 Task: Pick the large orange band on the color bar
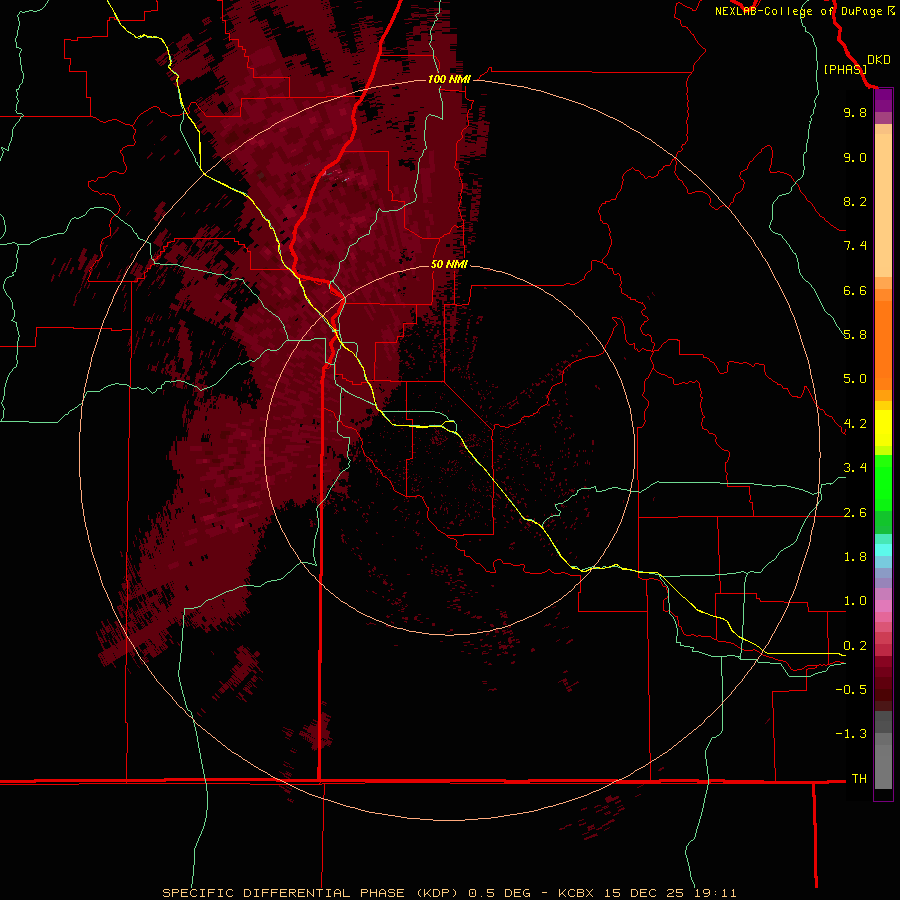pos(883,346)
